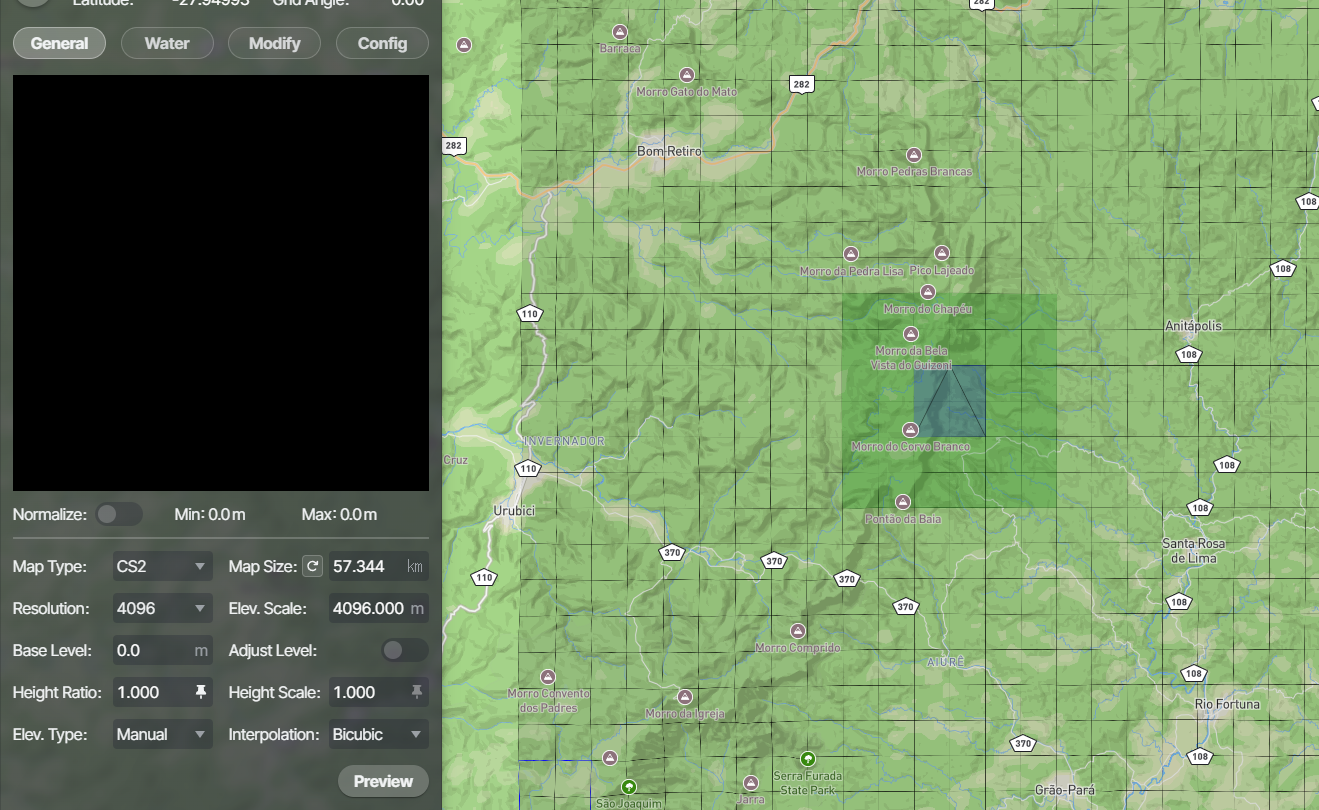Viewport: 1319px width, 810px height.
Task: Select the Pico Lajcado mountain icon
Action: [x=940, y=252]
